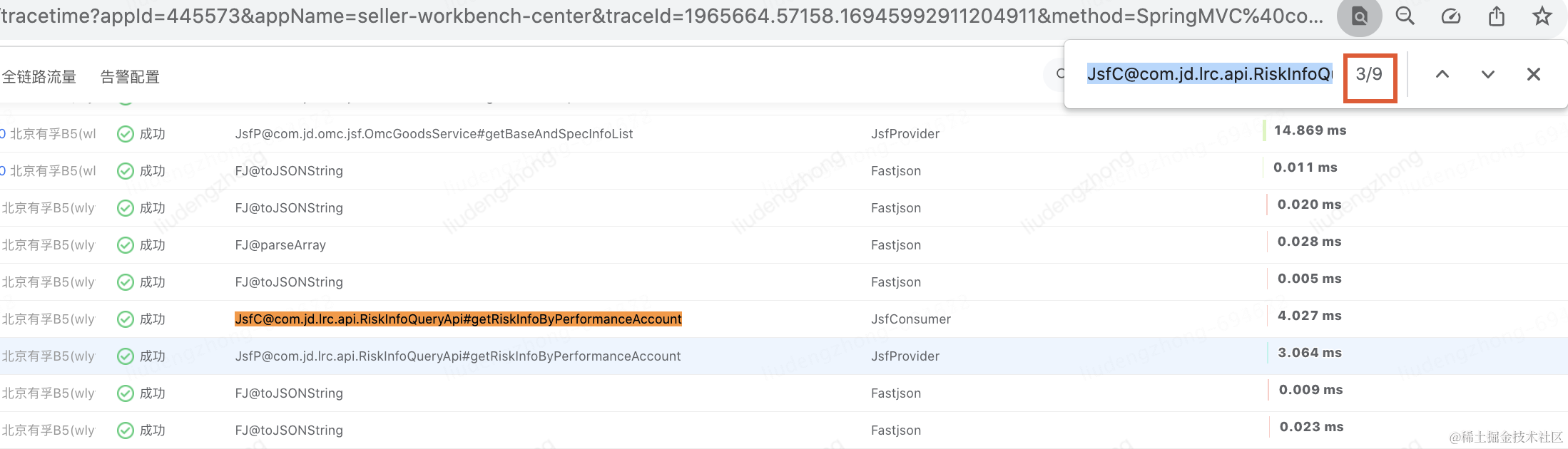Click the 3/9 match counter
Viewport: 1568px width, 449px height.
click(x=1370, y=74)
